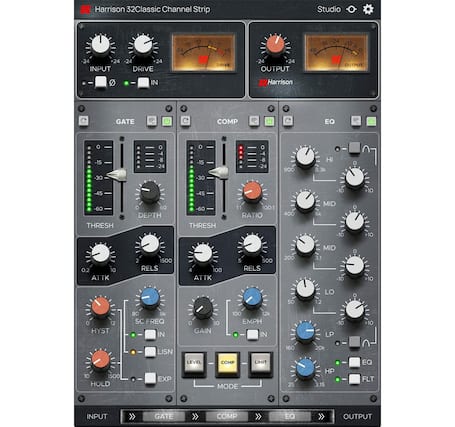
Task: Toggle the LO band bell shape switch
Action: 355,342
